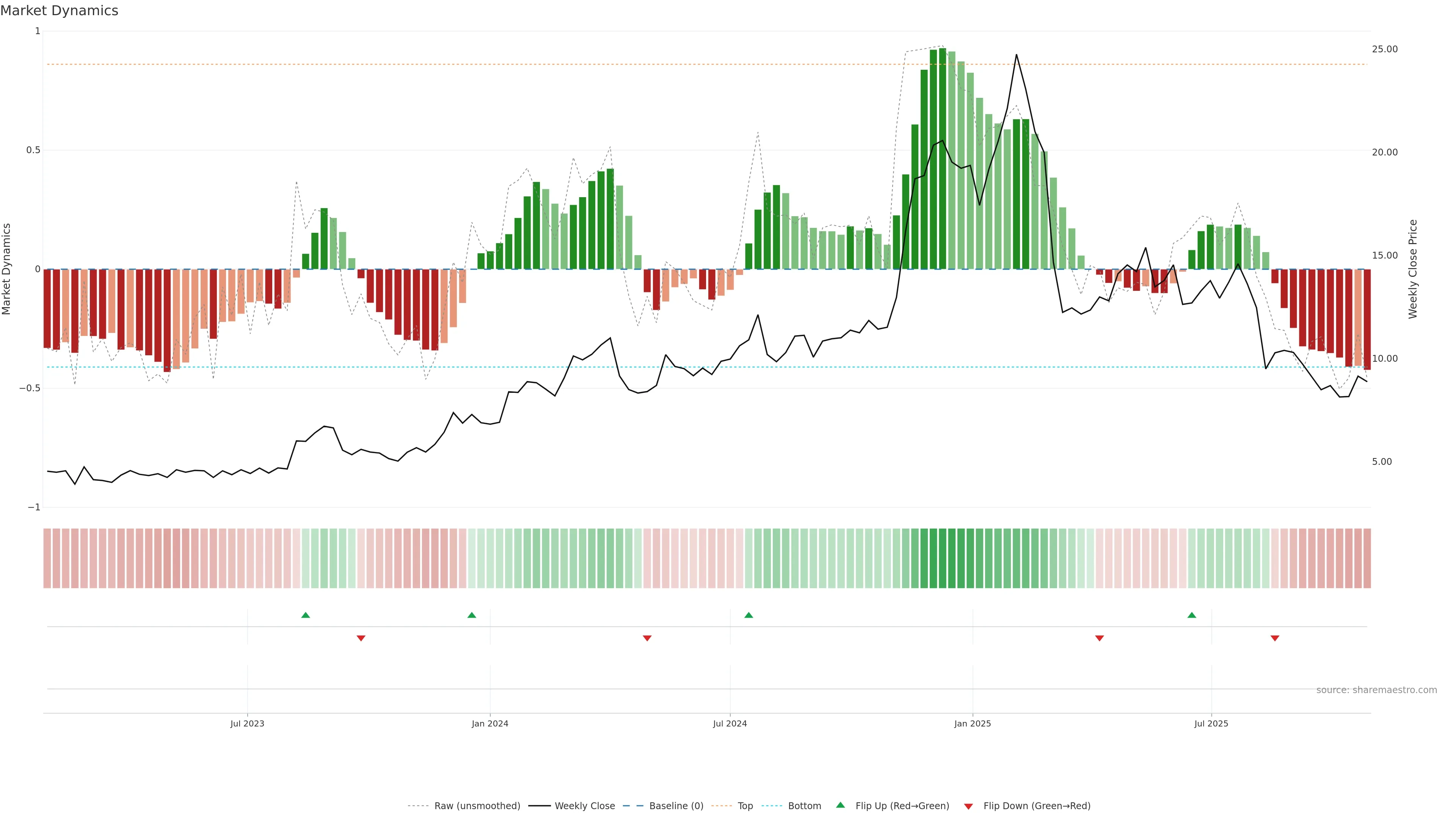The height and width of the screenshot is (819, 1456).
Task: Click the Market Dynamics chart title
Action: (60, 11)
